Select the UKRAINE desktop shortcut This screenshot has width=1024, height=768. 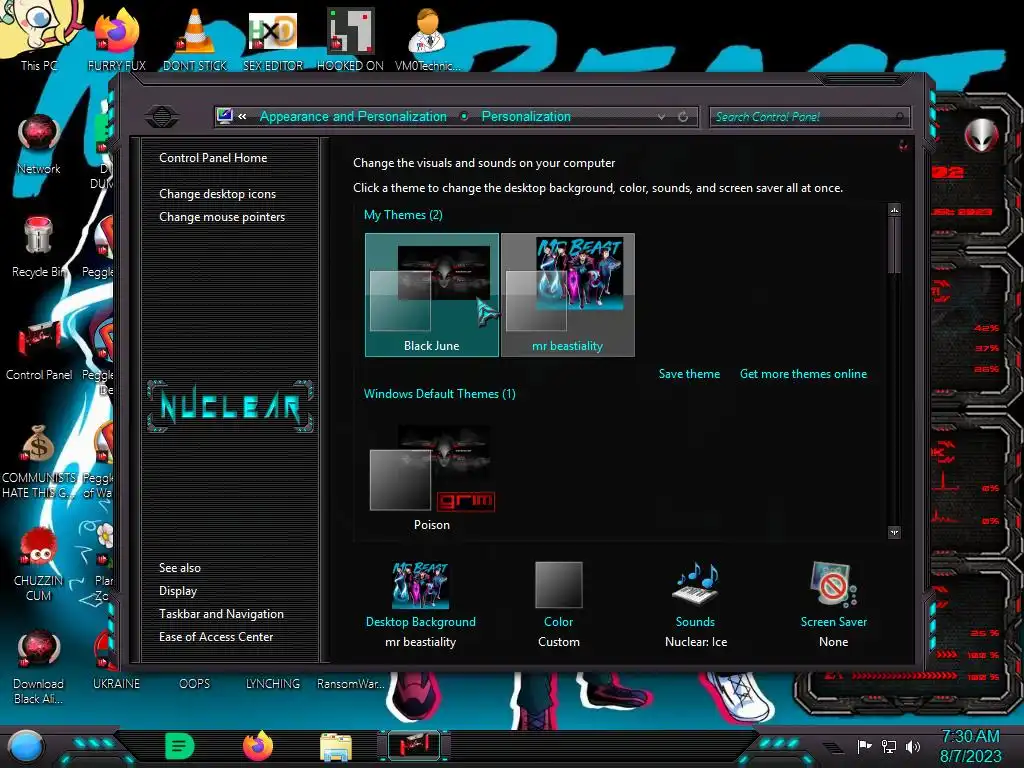pos(116,683)
